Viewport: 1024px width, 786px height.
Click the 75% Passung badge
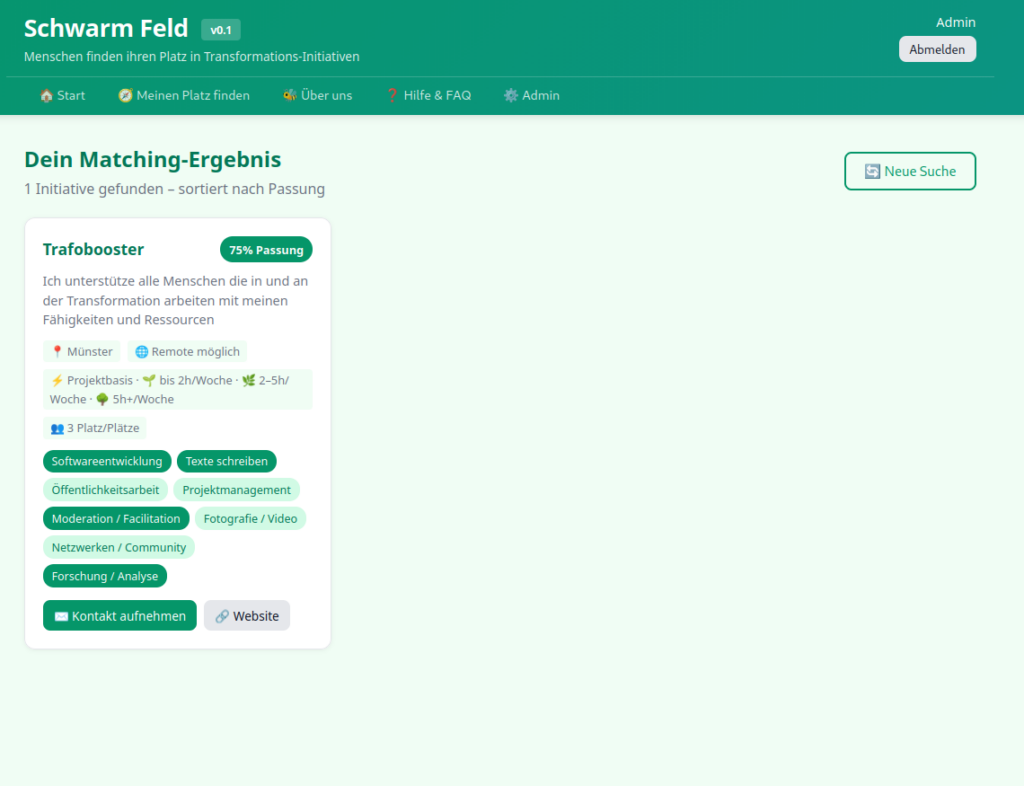[x=266, y=249]
